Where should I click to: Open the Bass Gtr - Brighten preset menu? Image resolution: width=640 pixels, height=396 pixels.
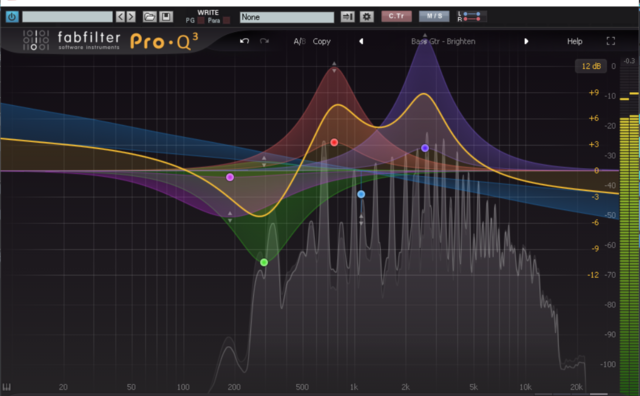tap(443, 41)
